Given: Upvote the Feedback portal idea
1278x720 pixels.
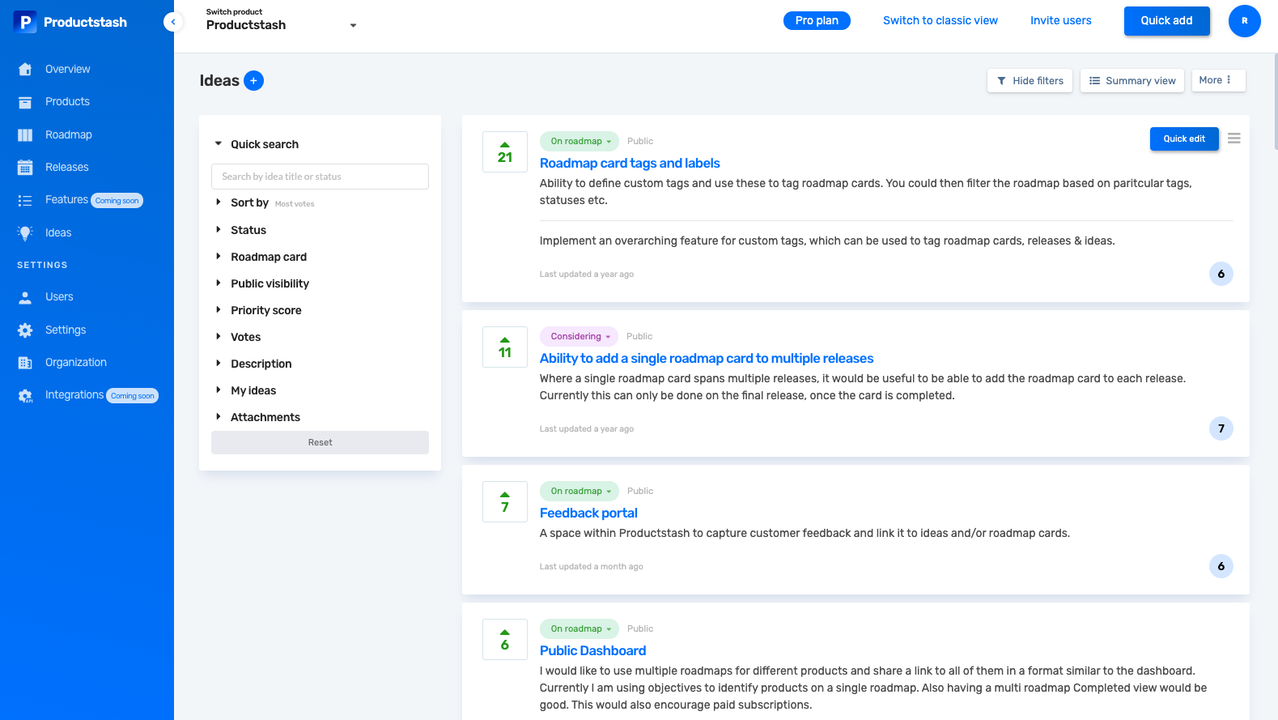Looking at the screenshot, I should [504, 496].
